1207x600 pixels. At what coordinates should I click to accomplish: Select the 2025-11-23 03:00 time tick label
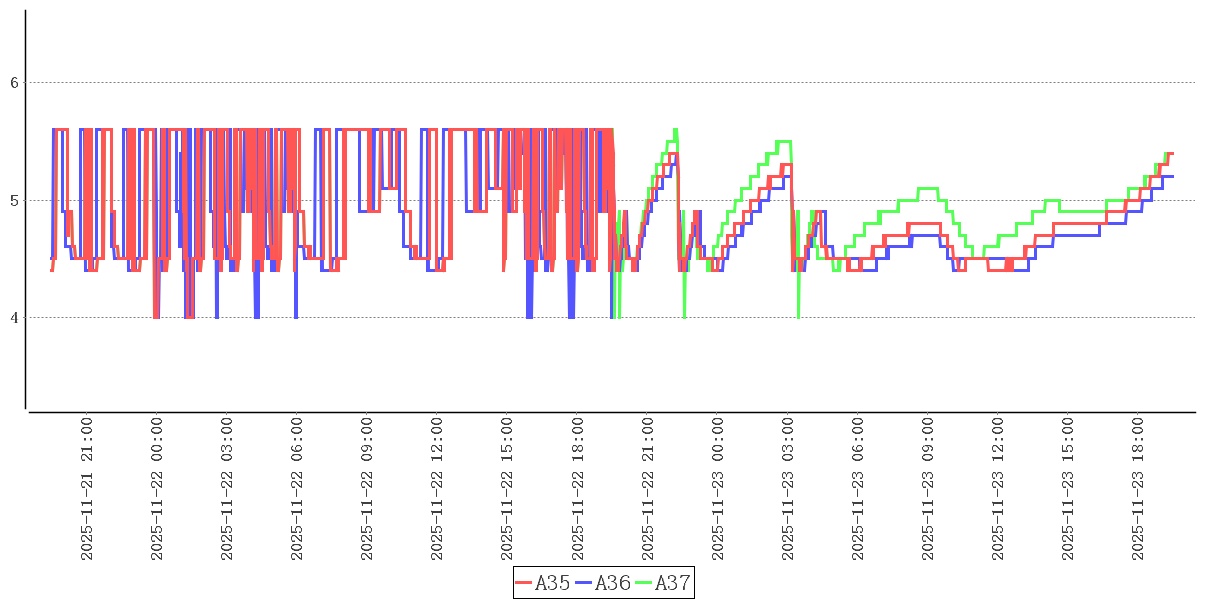pyautogui.click(x=787, y=489)
